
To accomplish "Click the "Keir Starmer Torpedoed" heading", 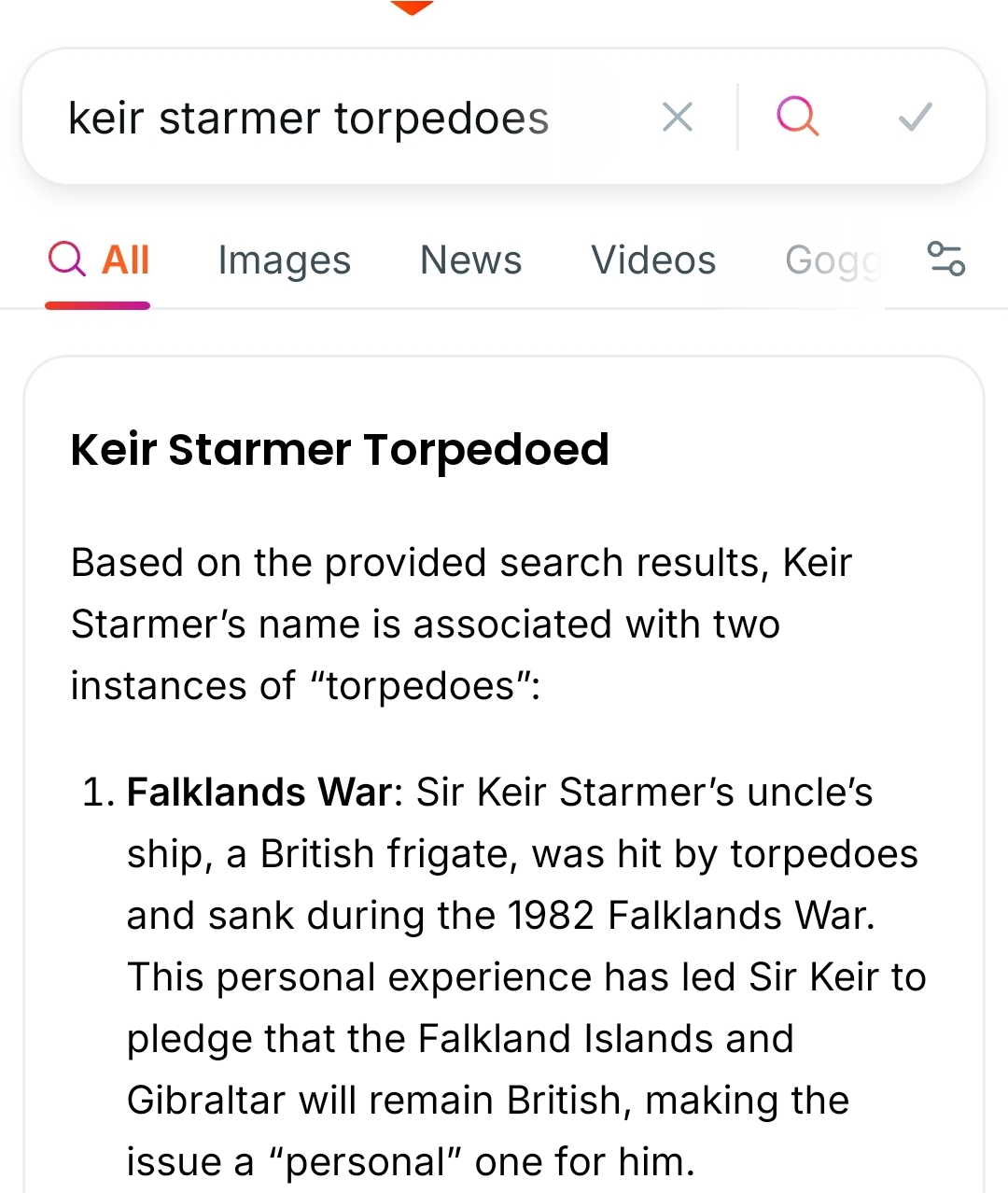I will [x=340, y=450].
